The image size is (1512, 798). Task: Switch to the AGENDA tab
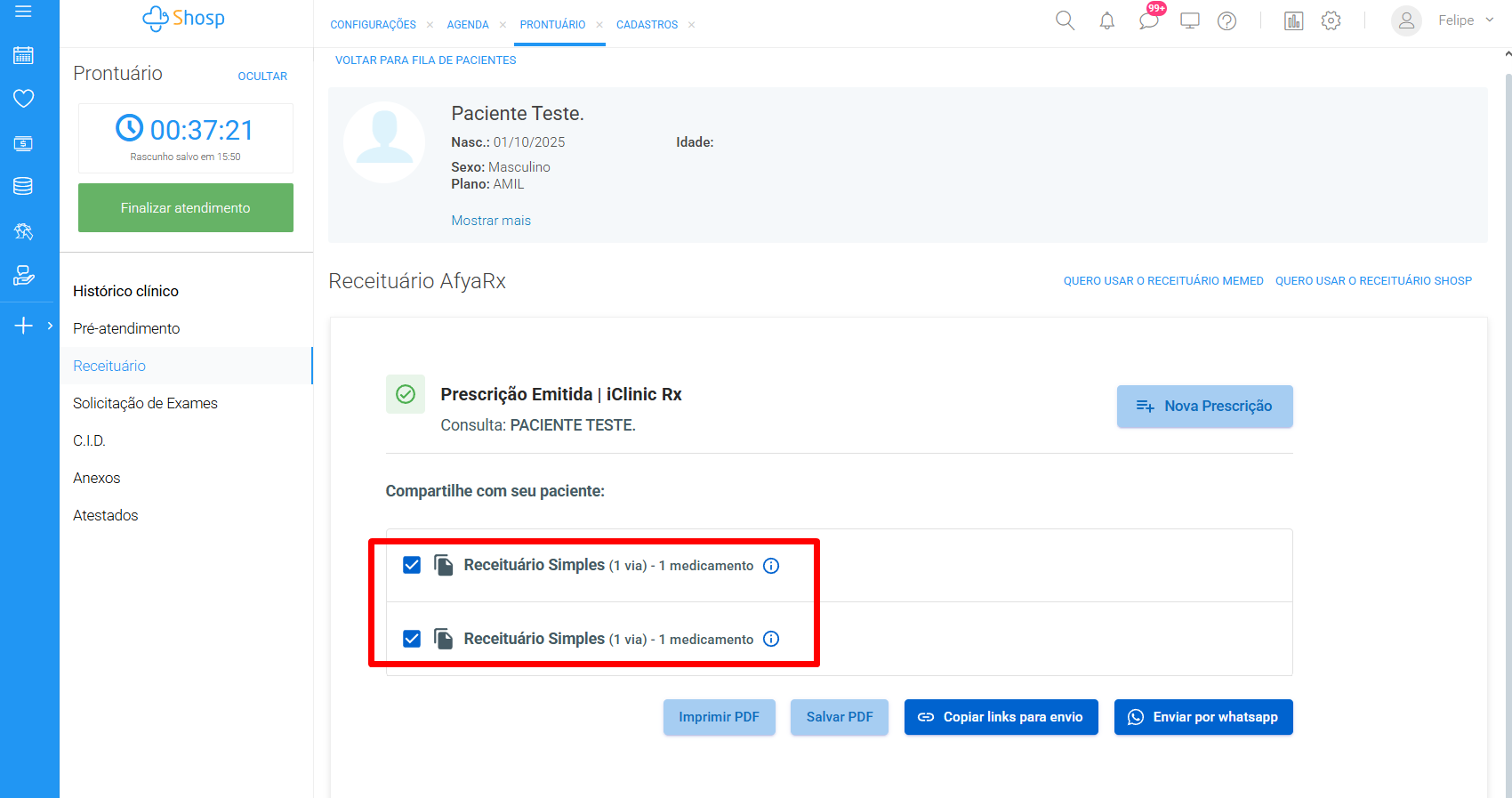(468, 25)
